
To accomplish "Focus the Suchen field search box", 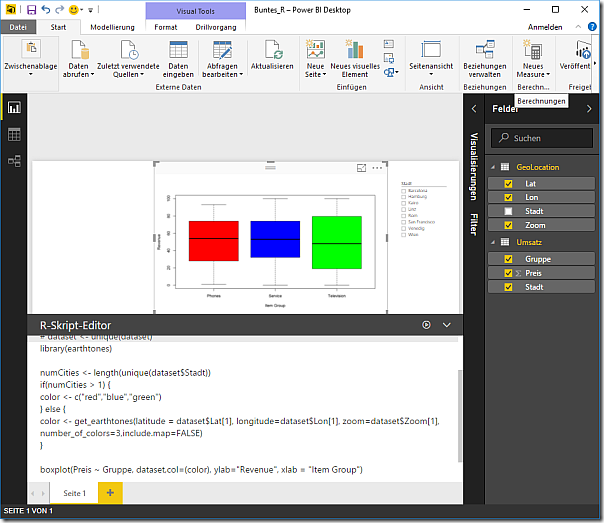I will pos(542,138).
